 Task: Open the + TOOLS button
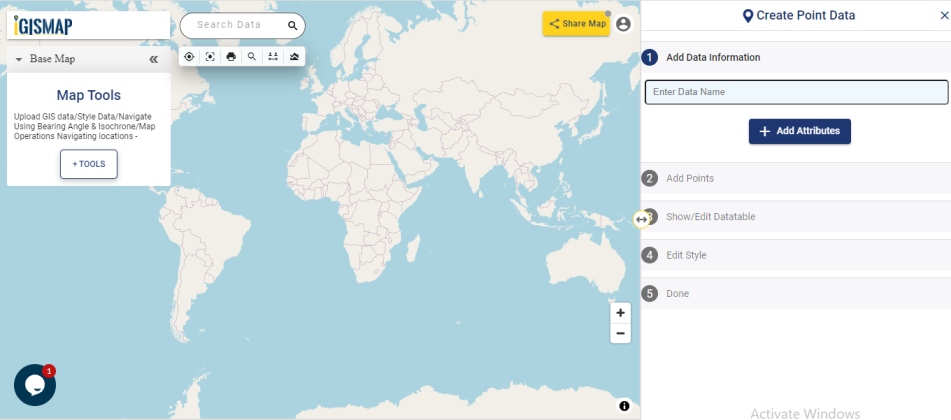tap(89, 164)
